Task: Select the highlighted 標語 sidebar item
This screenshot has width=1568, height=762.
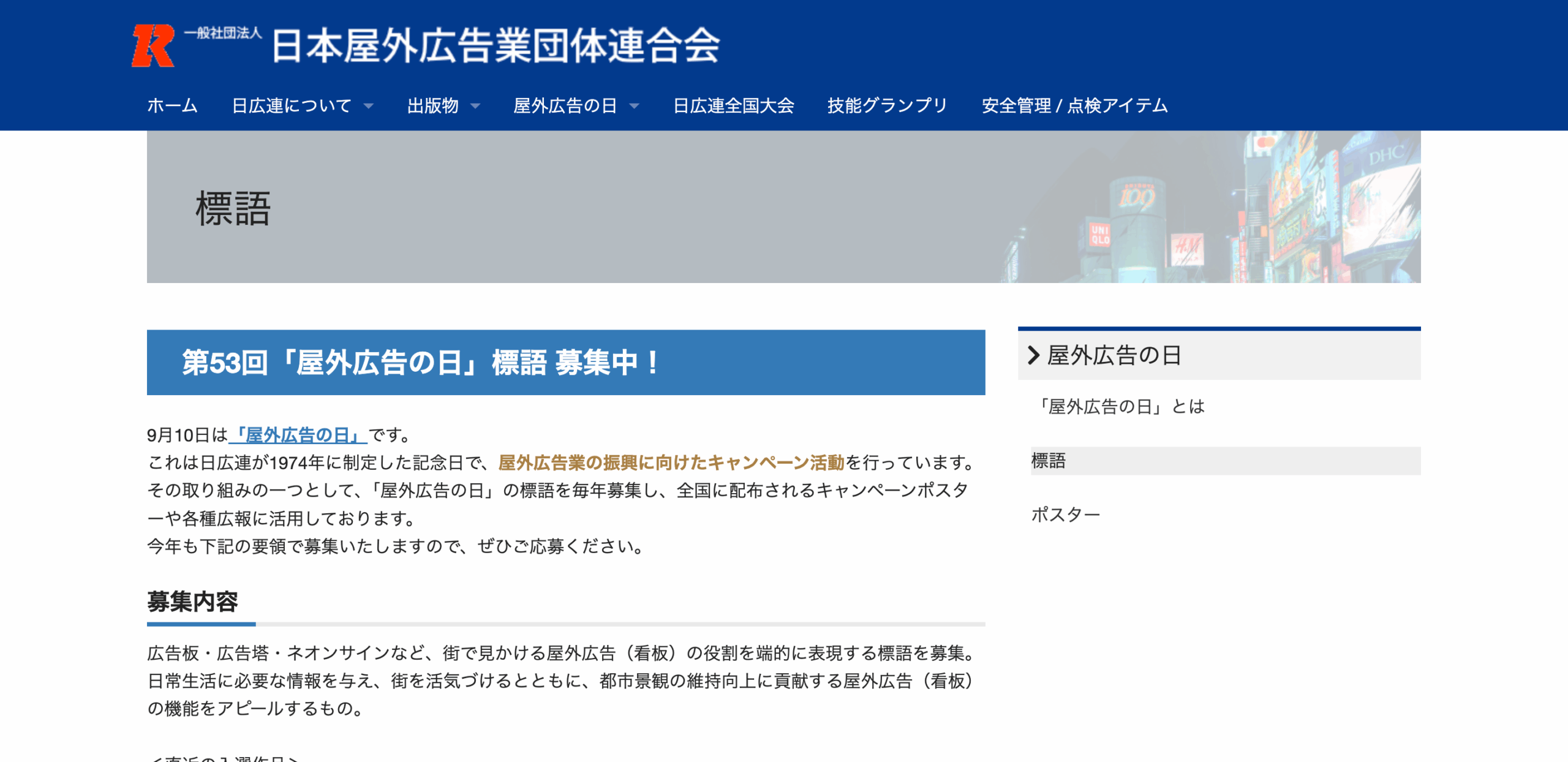Action: point(1049,461)
